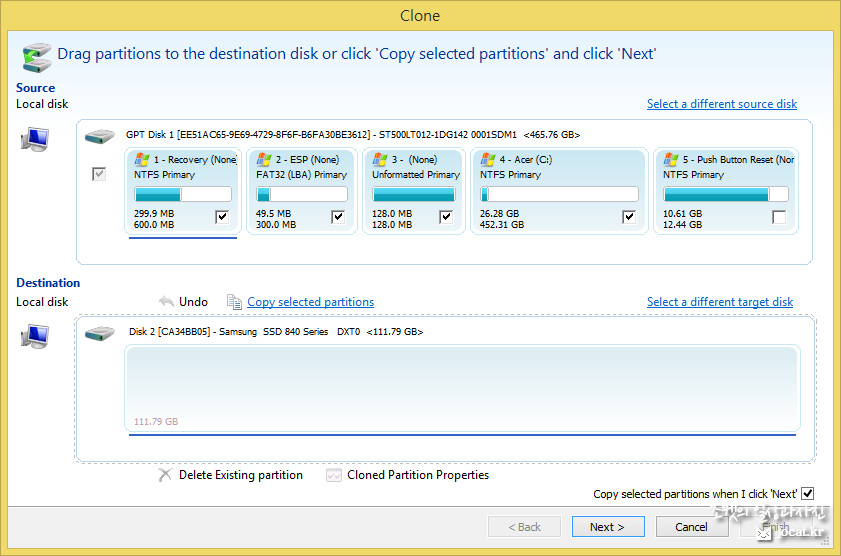Screen dimensions: 841x556
Task: Uncheck the Acer (C:) partition checkbox
Action: (629, 217)
